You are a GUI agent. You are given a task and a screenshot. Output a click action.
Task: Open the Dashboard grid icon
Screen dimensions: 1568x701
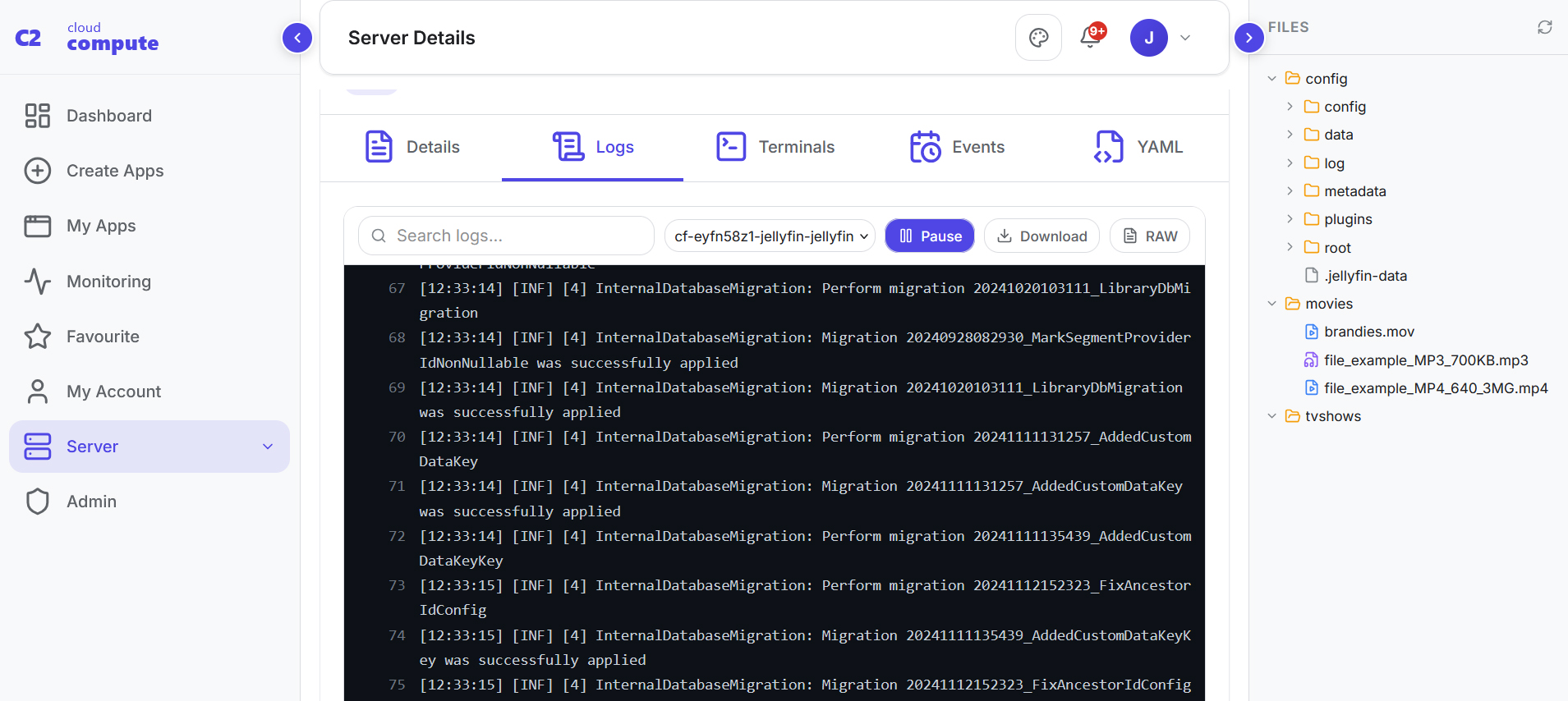pyautogui.click(x=38, y=116)
